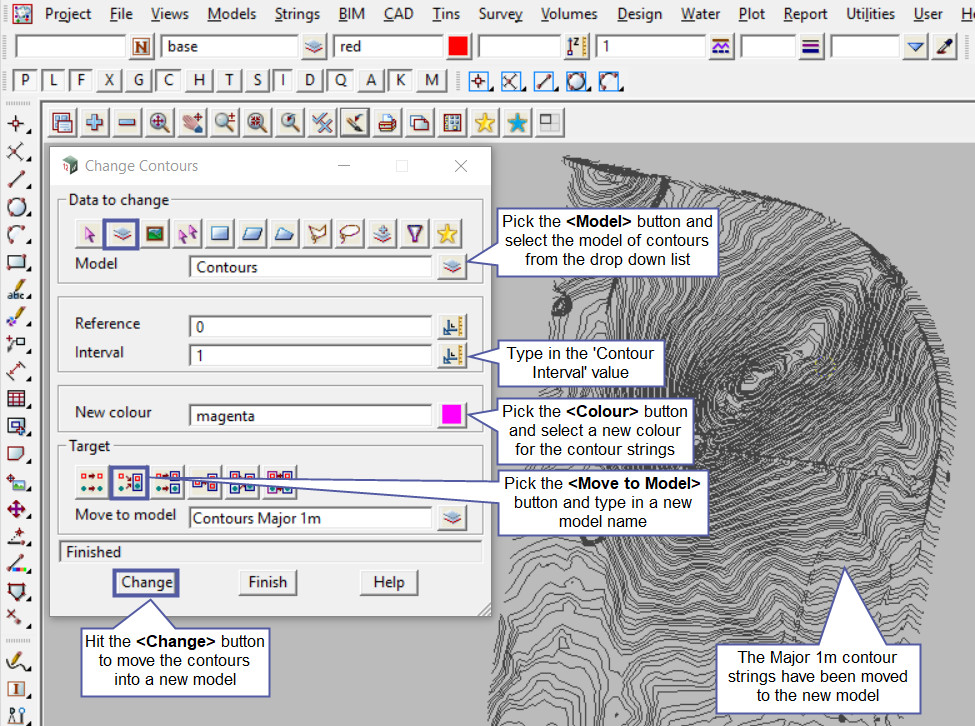Click the eyedropper icon in top toolbar
975x726 pixels.
click(x=944, y=47)
